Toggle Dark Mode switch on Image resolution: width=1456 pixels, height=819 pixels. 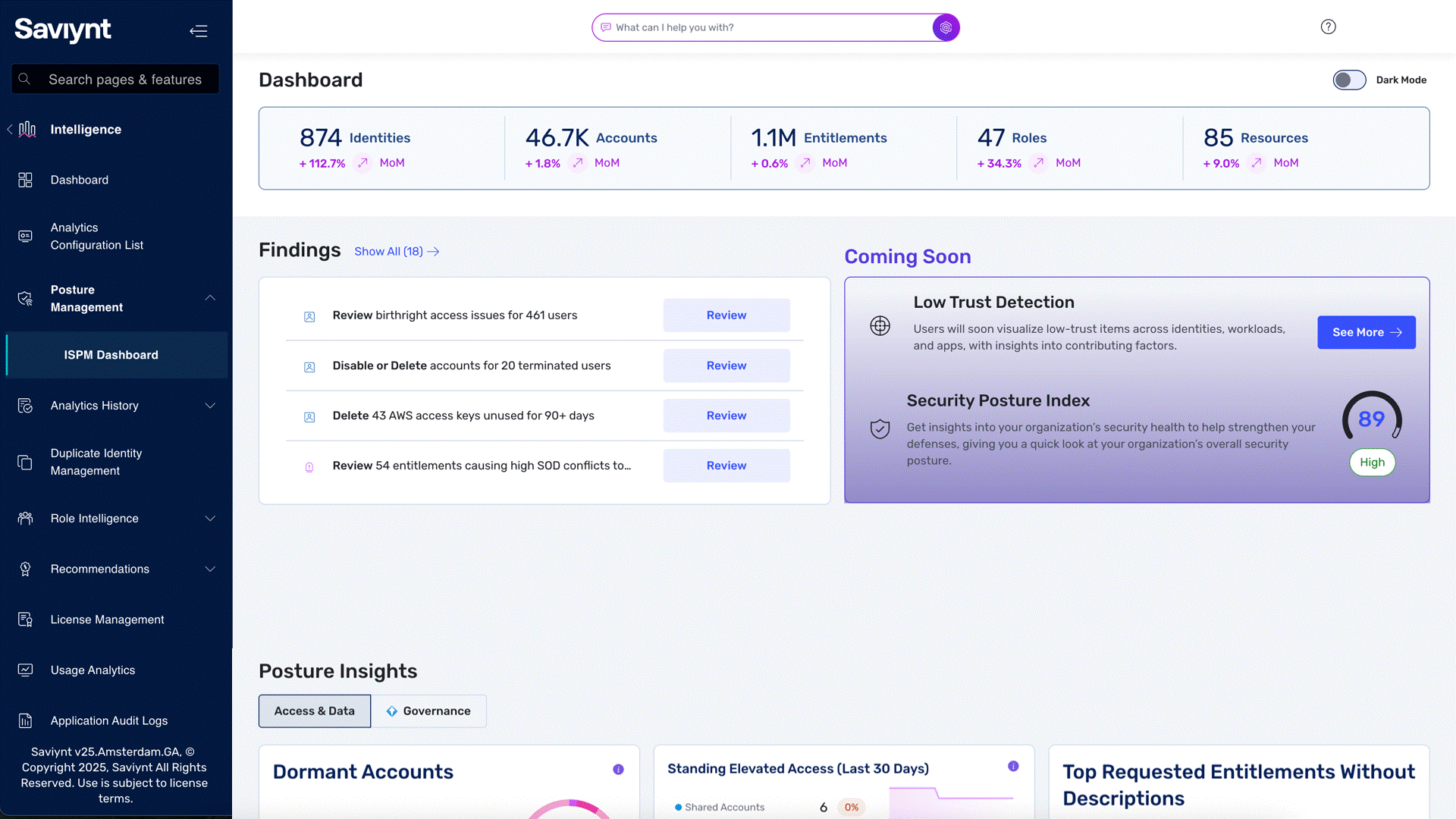[x=1349, y=80]
